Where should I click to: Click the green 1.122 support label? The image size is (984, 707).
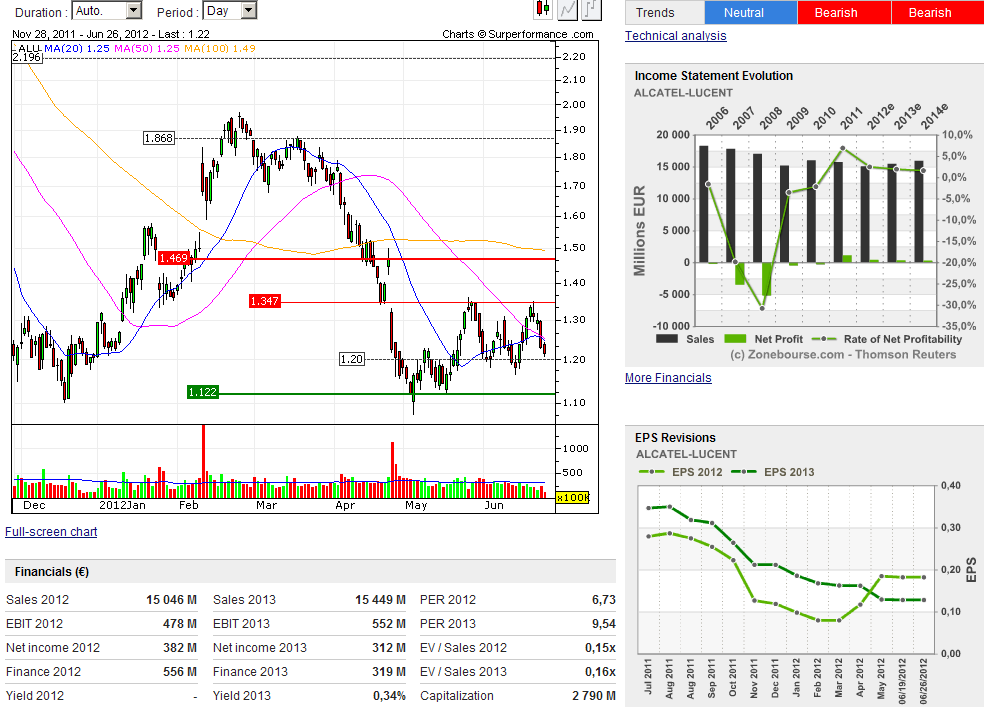(x=203, y=392)
